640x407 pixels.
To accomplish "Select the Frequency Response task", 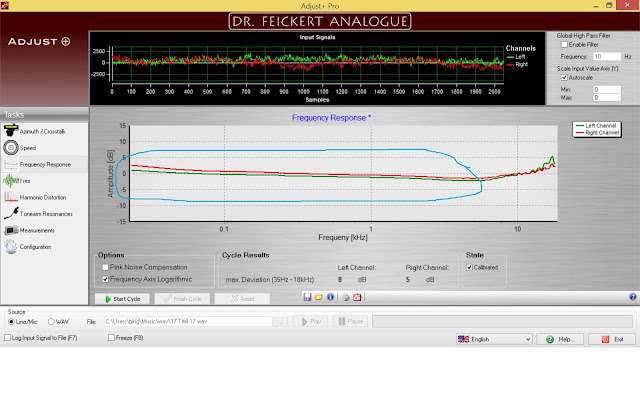I will pos(45,165).
